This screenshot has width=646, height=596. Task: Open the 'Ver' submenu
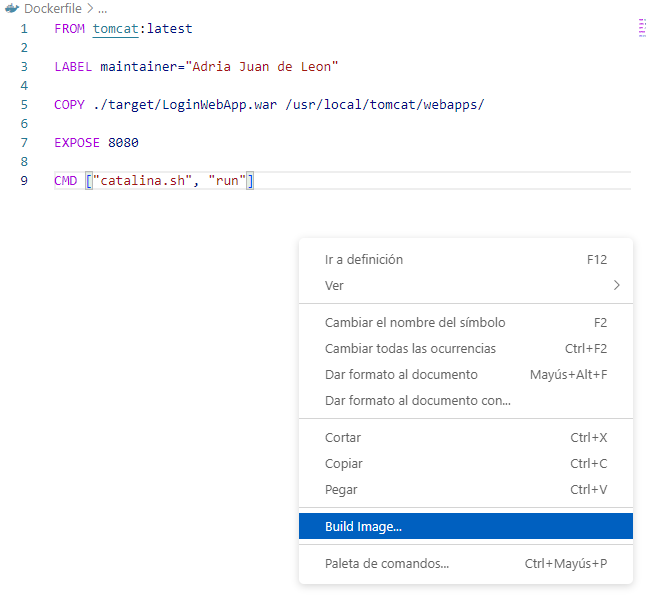(x=466, y=285)
